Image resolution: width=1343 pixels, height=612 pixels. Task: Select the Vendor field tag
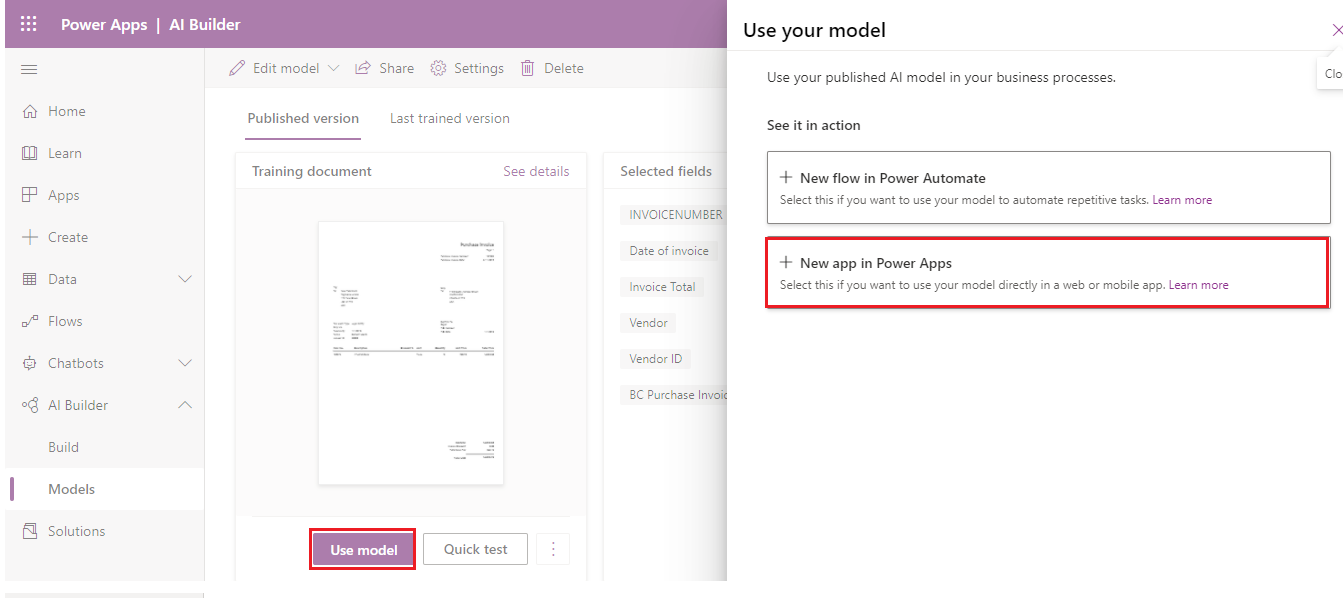click(649, 322)
